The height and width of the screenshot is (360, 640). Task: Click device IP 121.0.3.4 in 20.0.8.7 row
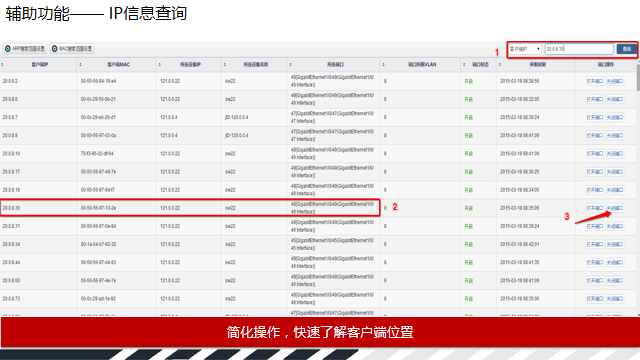click(x=169, y=118)
